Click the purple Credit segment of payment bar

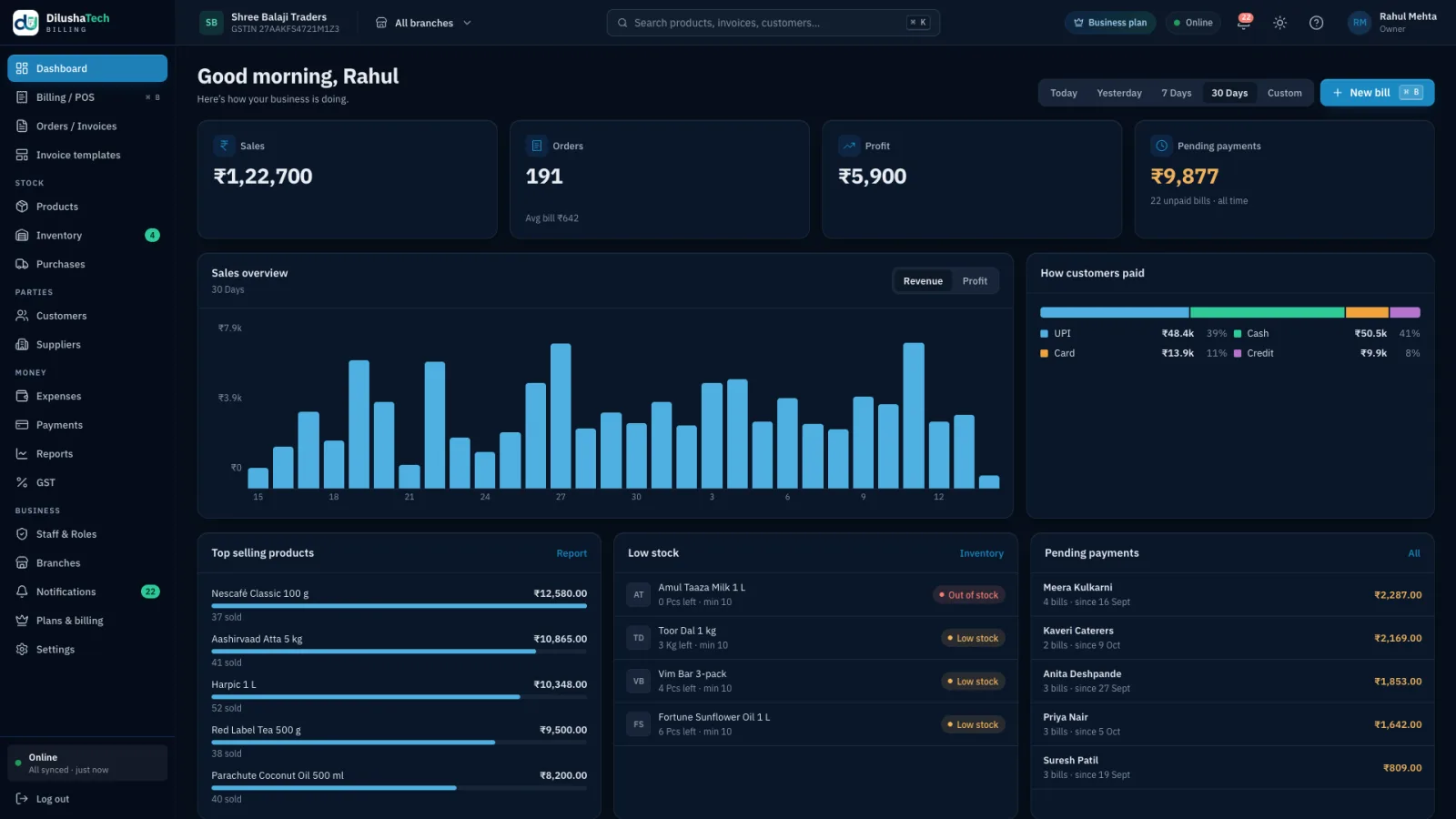(1405, 312)
